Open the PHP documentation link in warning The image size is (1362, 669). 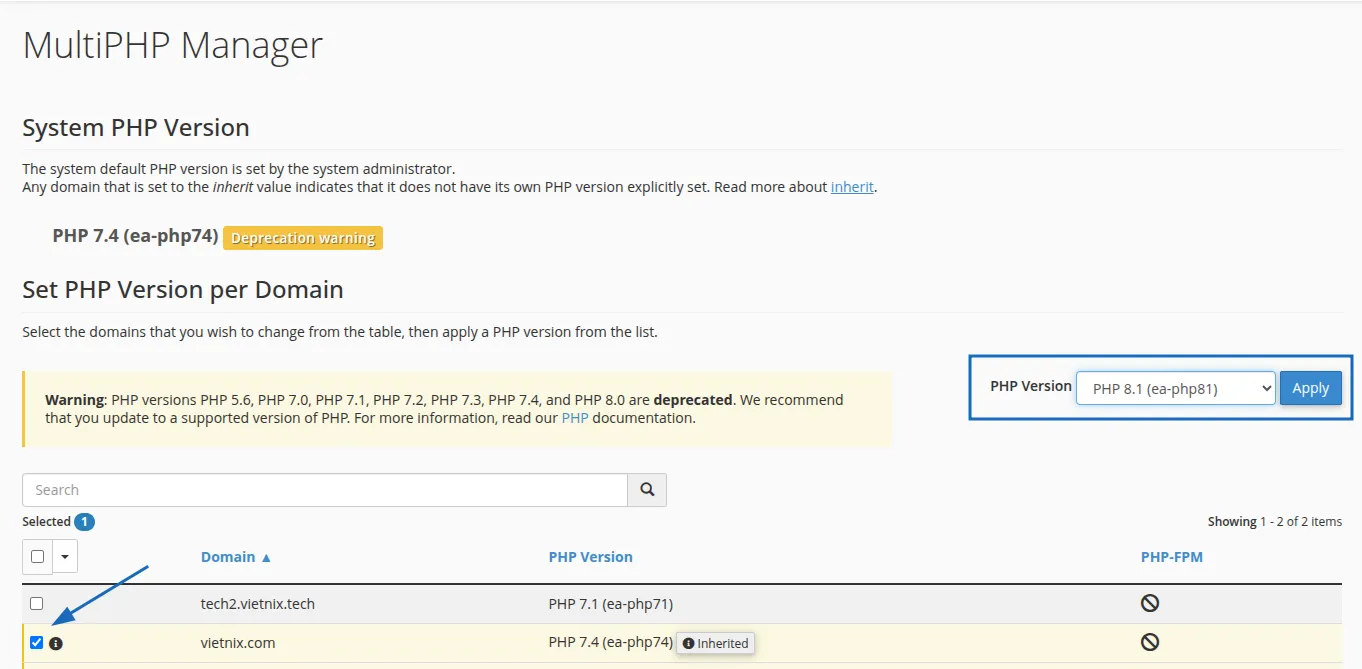(x=574, y=418)
